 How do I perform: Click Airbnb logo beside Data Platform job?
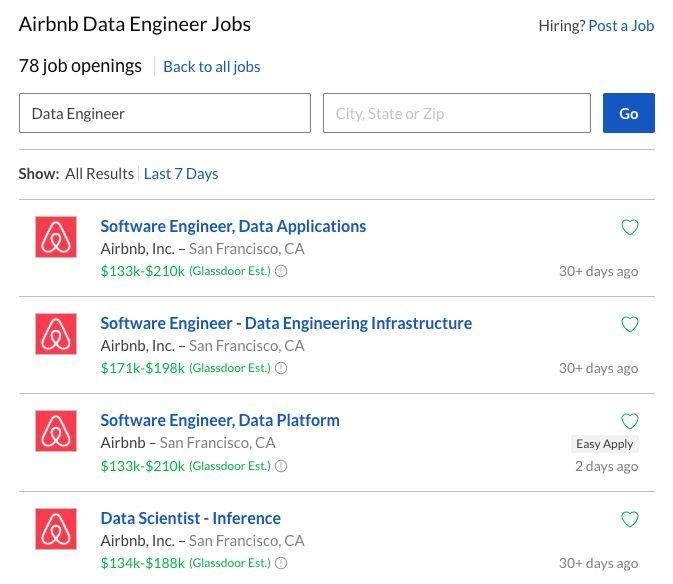(x=56, y=431)
